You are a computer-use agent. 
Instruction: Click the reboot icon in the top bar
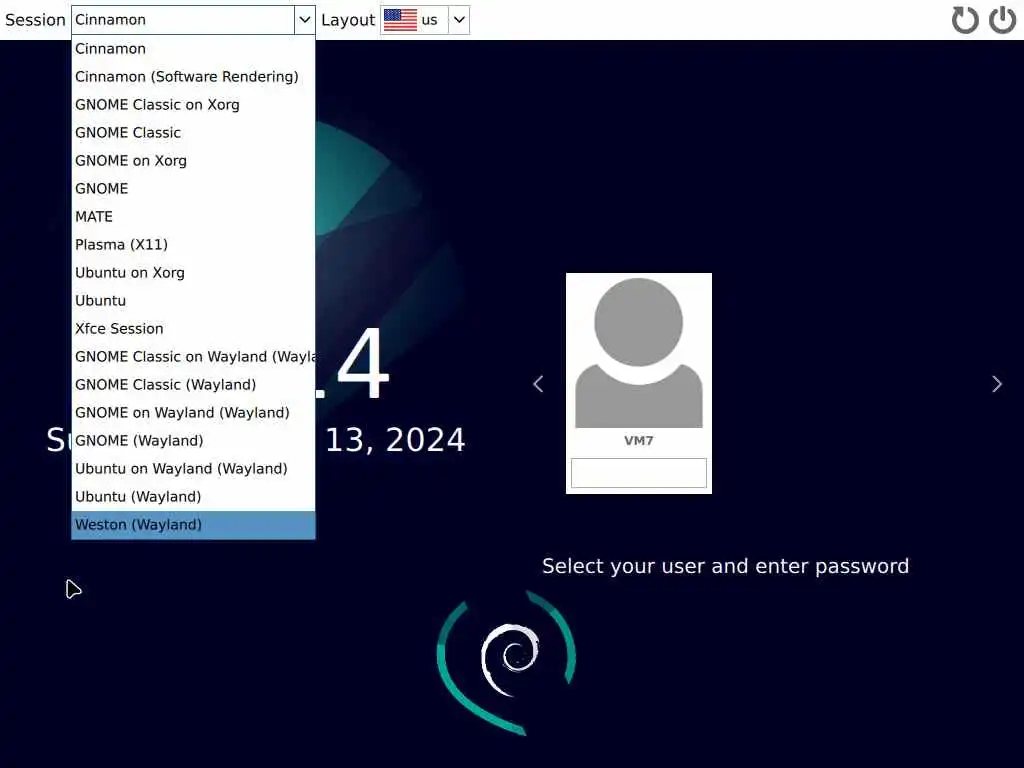[965, 20]
